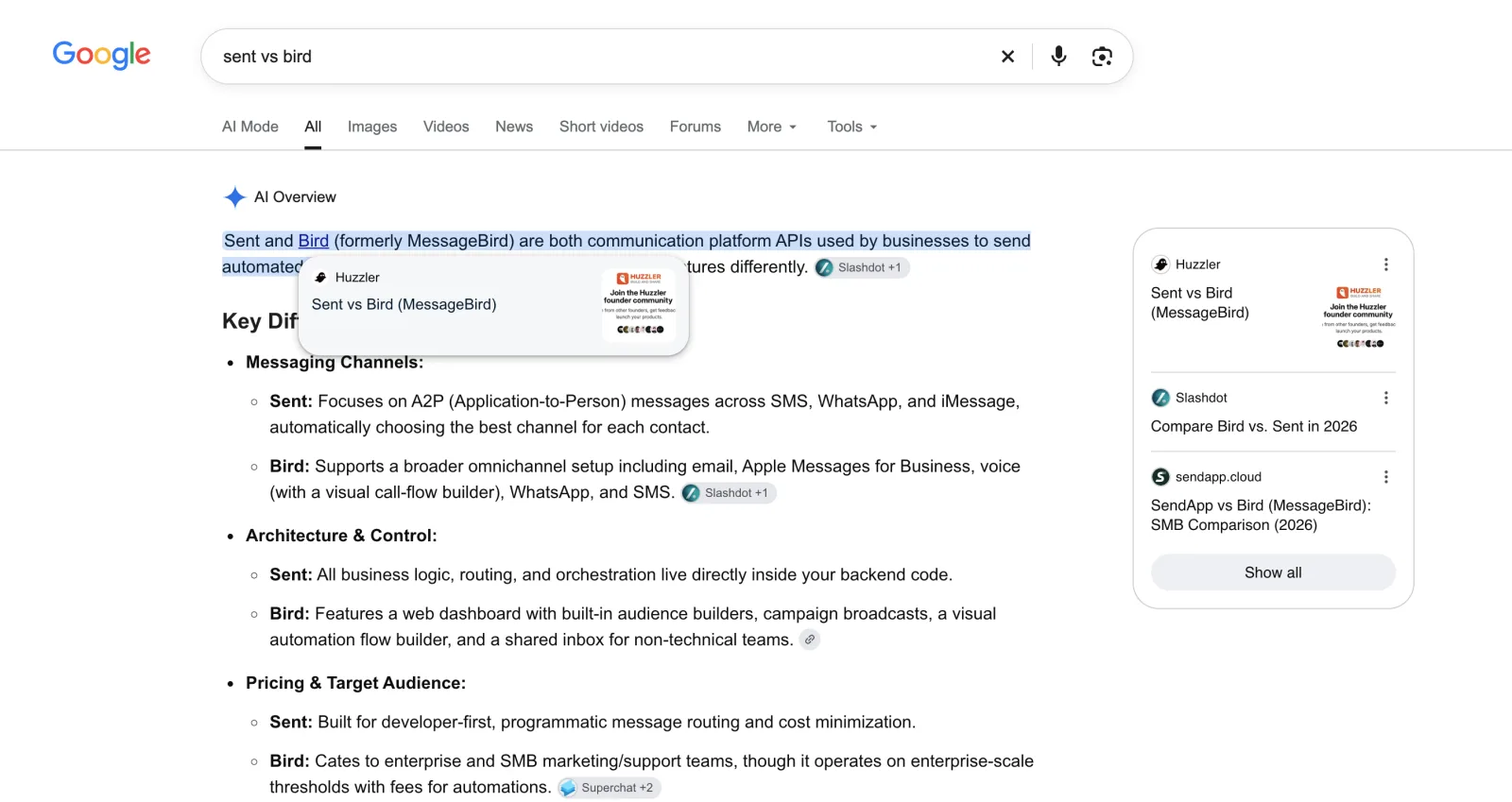Open Huzzler card options menu in sidebar
The width and height of the screenshot is (1512, 802).
pyautogui.click(x=1385, y=264)
